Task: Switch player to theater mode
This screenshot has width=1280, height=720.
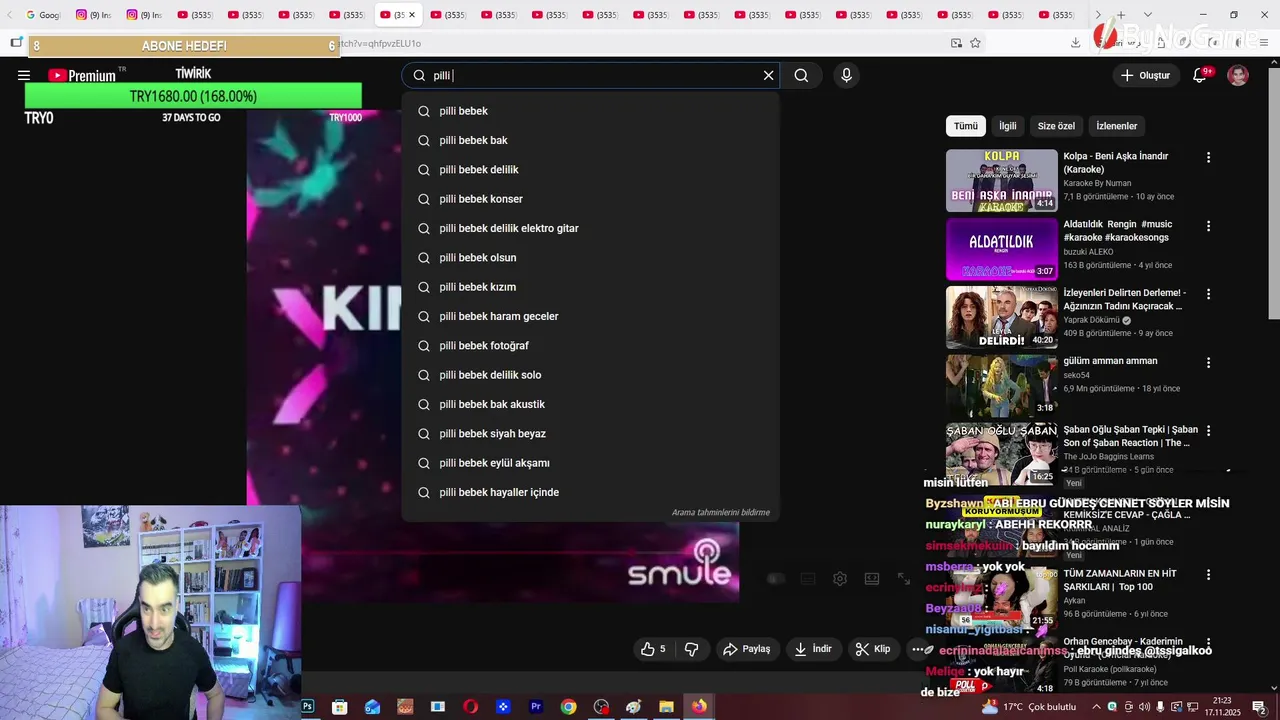Action: pos(872,579)
